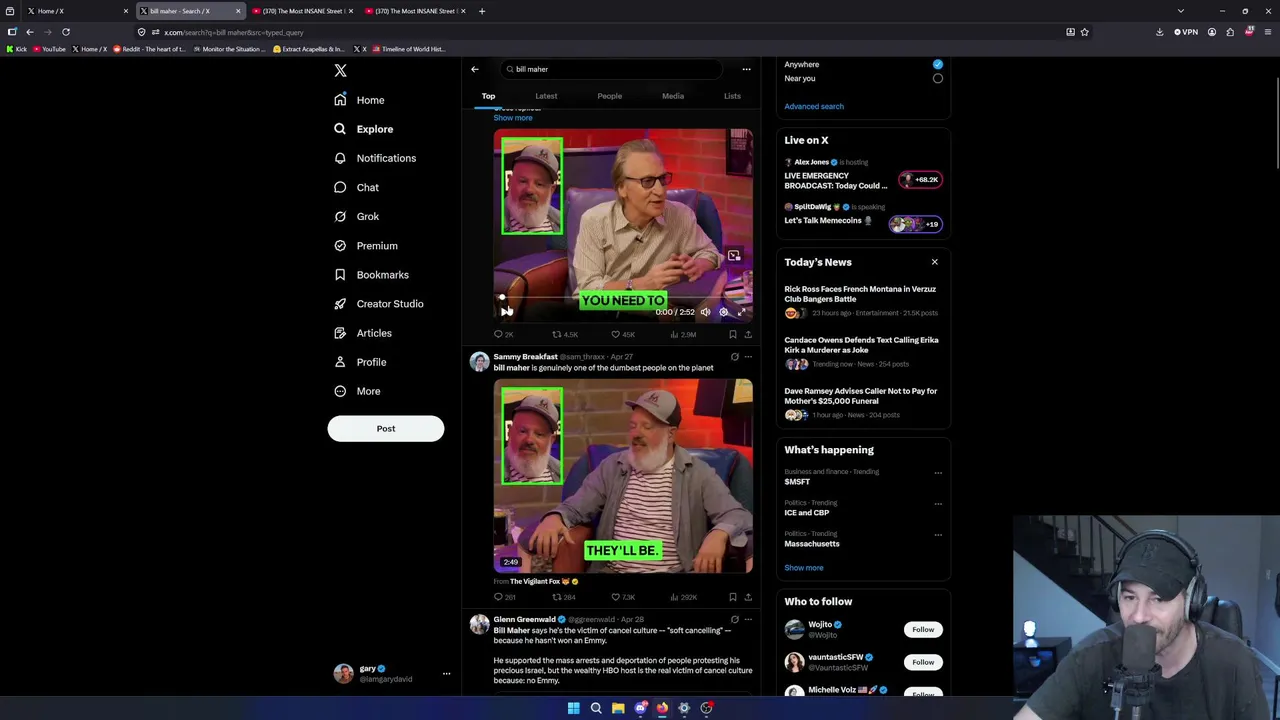Click the Post button
The width and height of the screenshot is (1280, 720).
point(386,428)
